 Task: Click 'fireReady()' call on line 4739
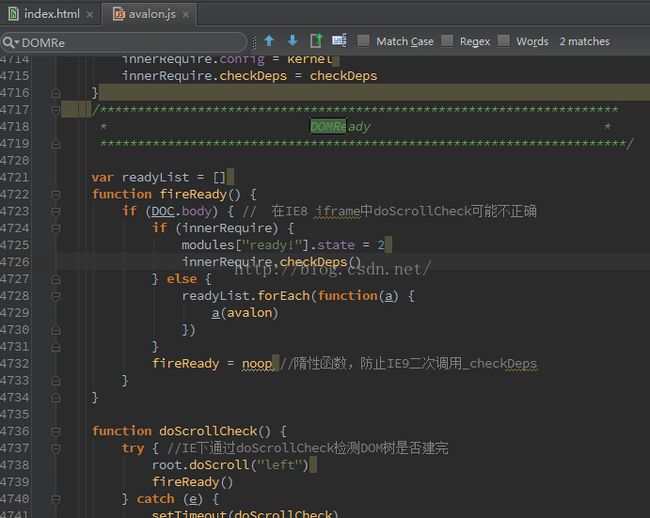[192, 482]
